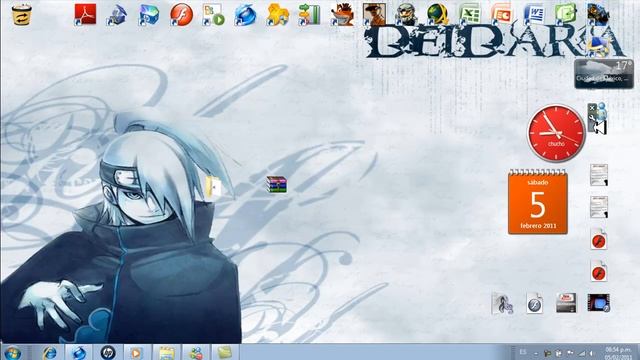Image resolution: width=640 pixels, height=360 pixels.
Task: Close the clock gadget with its X
Action: (x=592, y=108)
